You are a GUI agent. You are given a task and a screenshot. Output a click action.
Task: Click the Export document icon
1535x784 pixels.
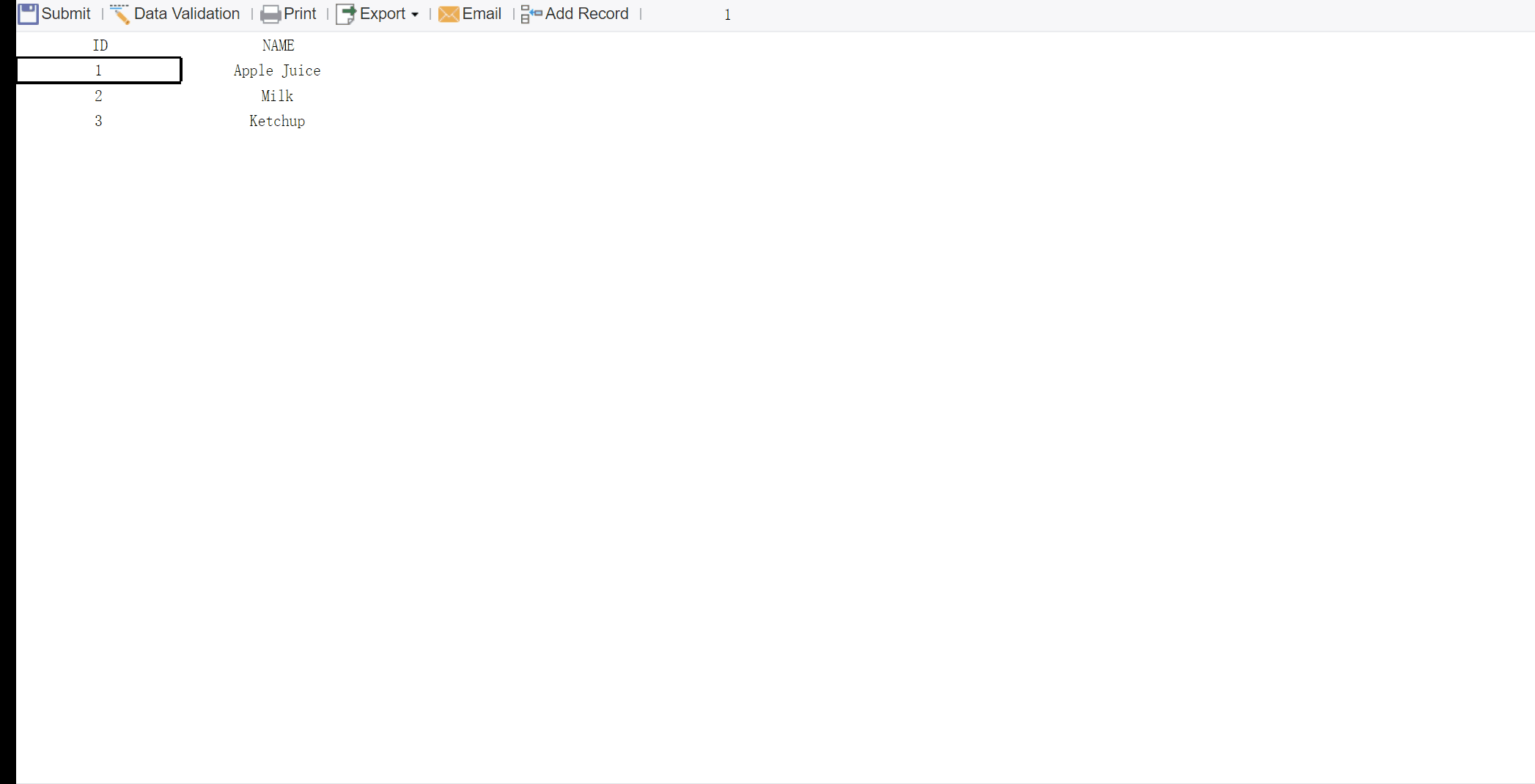345,14
